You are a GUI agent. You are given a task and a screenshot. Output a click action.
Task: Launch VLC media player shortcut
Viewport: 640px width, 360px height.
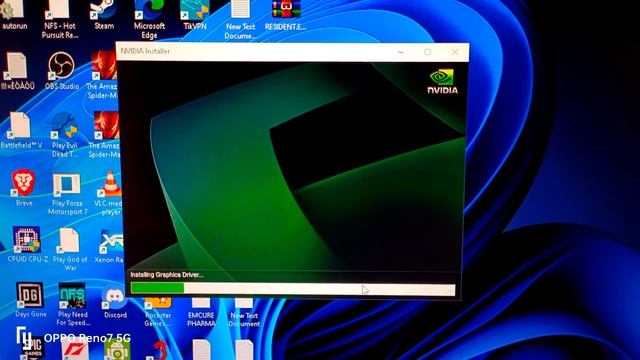(x=109, y=193)
